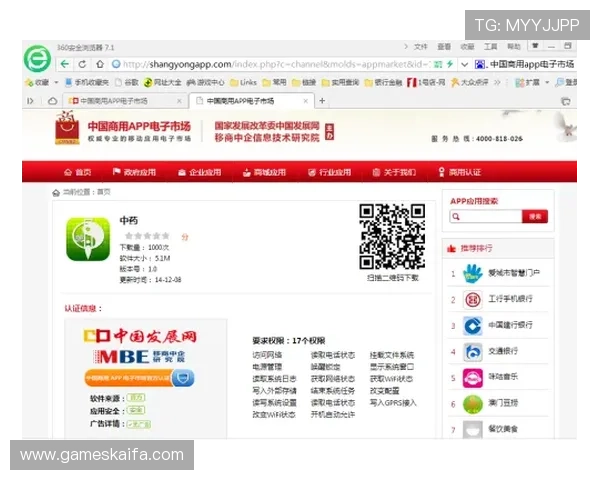The image size is (600, 480).
Task: Click the orange certification badge banner
Action: coord(139,378)
